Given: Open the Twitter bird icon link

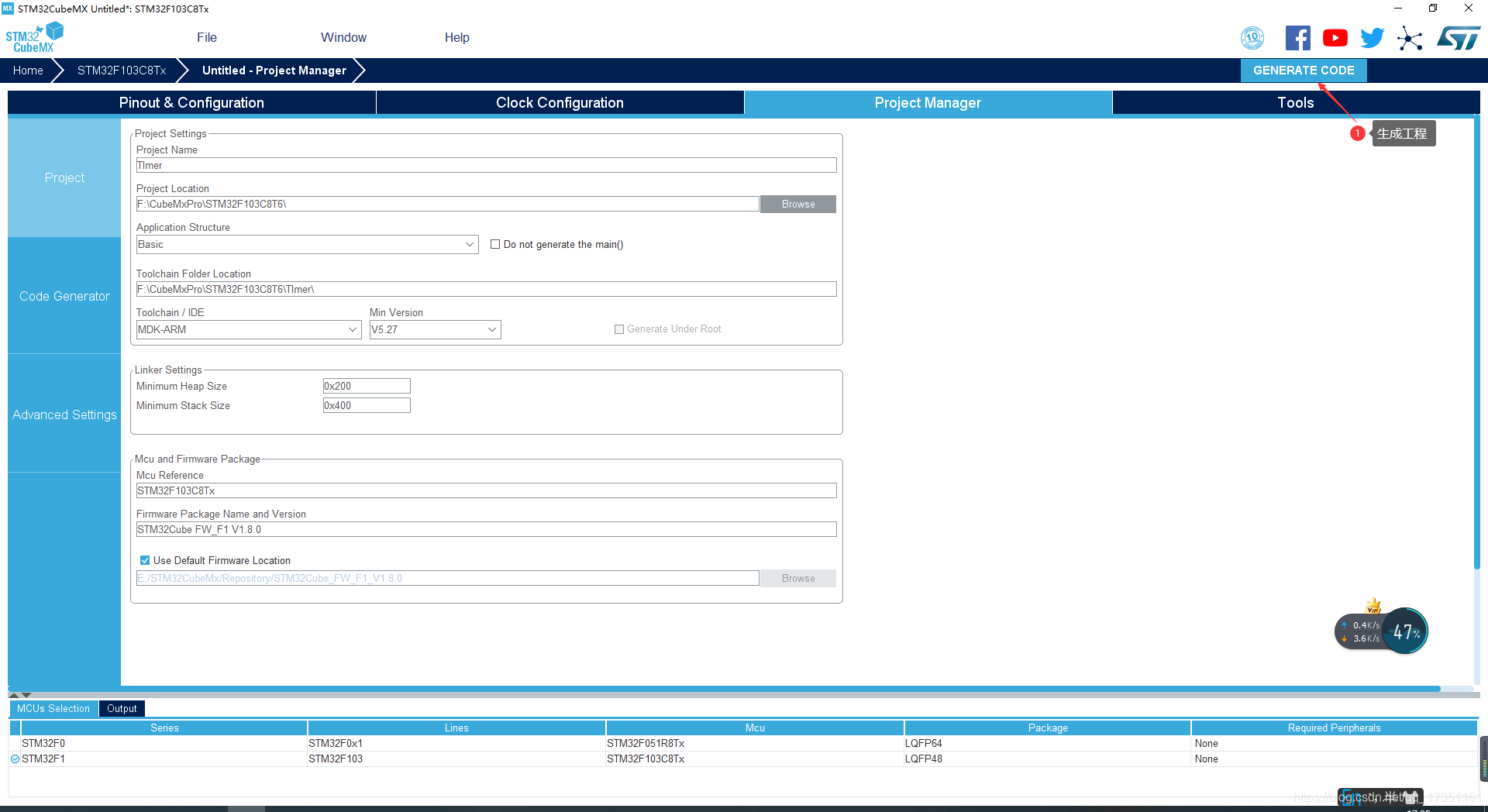Looking at the screenshot, I should pyautogui.click(x=1373, y=38).
